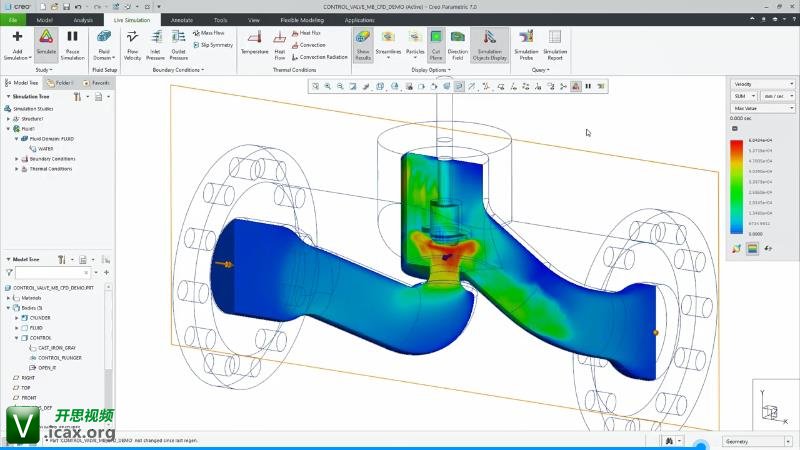Open the Velocity result quantity dropdown

pyautogui.click(x=761, y=84)
